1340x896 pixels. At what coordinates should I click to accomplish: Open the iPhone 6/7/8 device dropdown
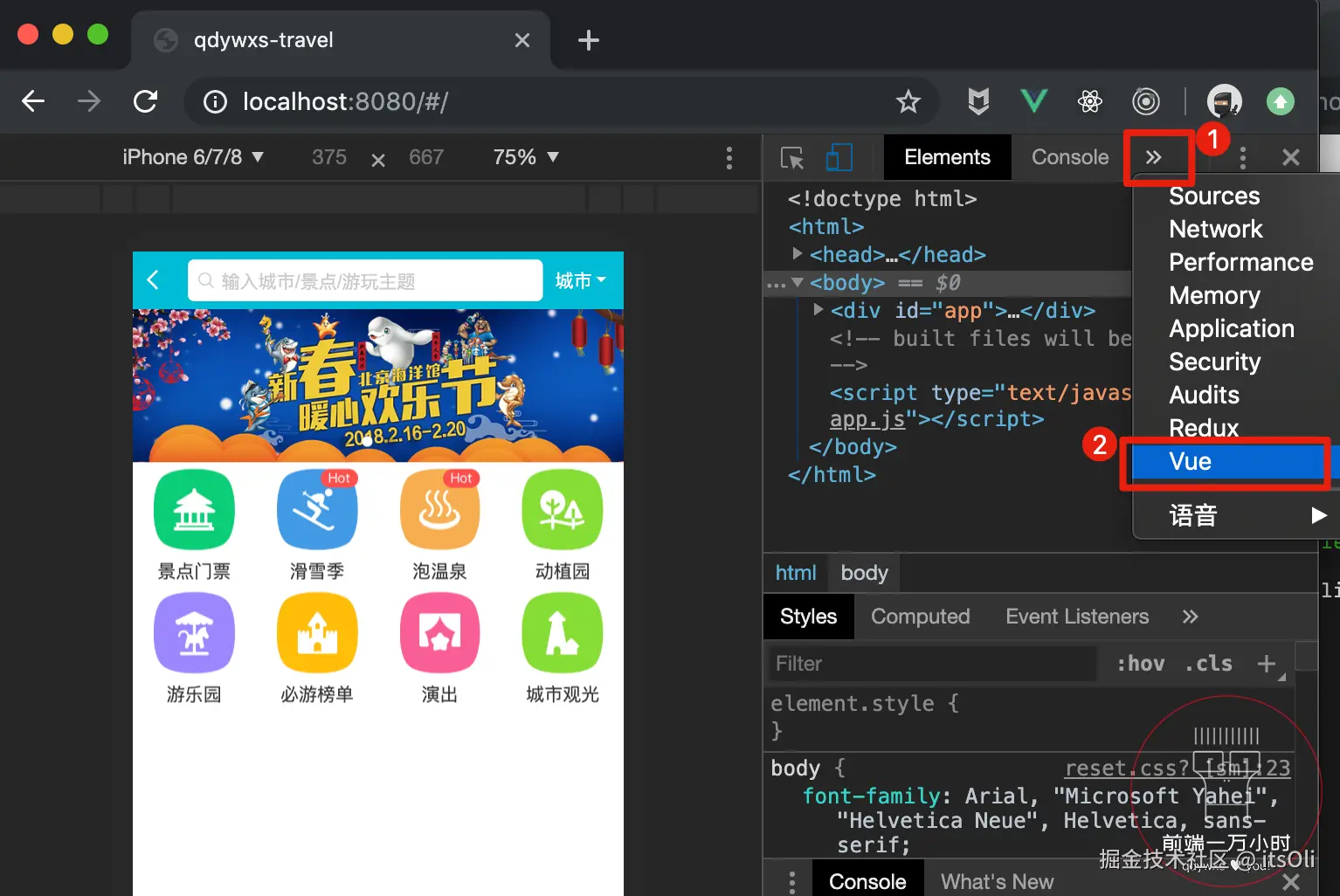click(193, 157)
